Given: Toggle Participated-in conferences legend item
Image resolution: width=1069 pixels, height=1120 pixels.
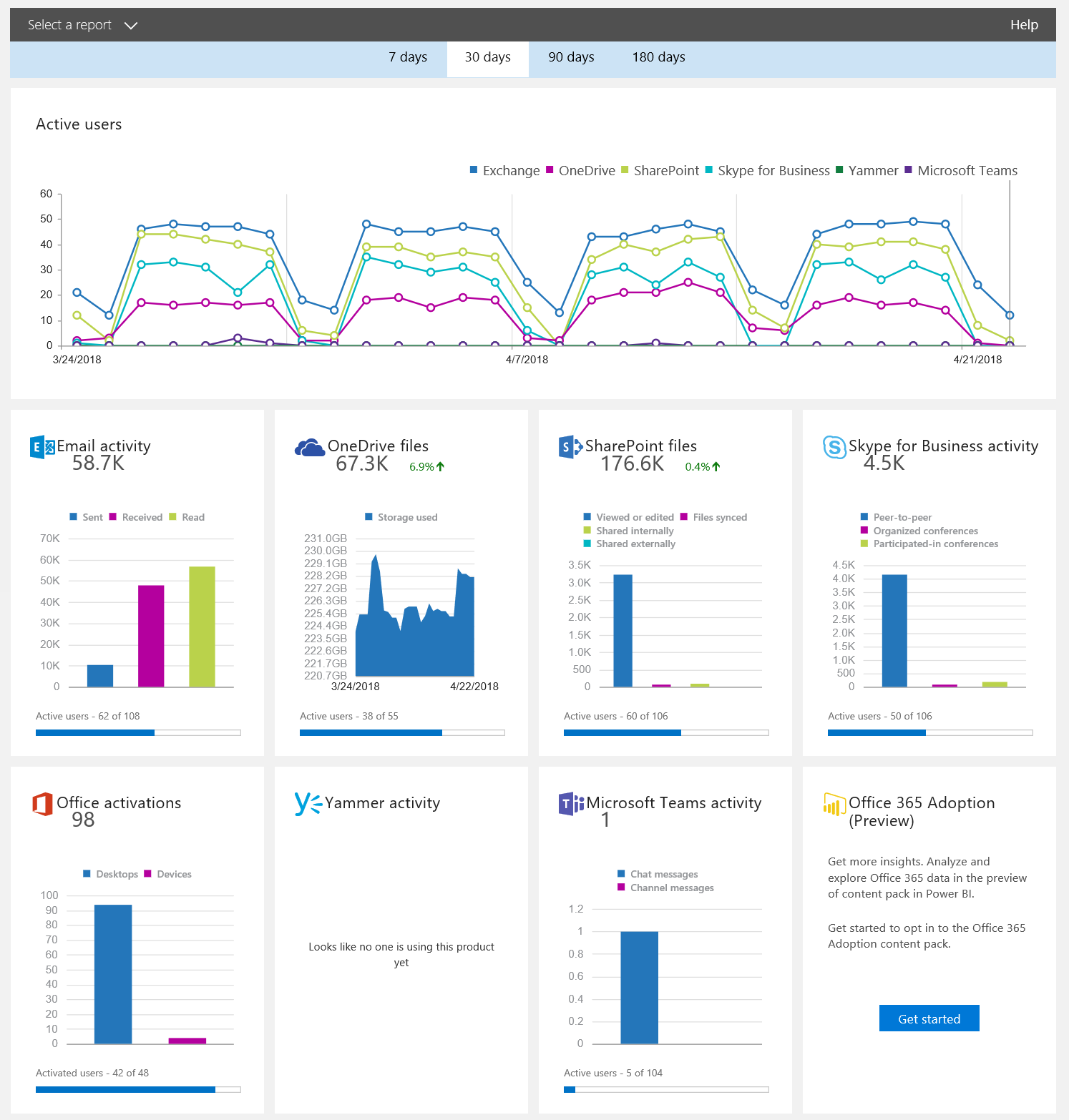Looking at the screenshot, I should point(929,544).
